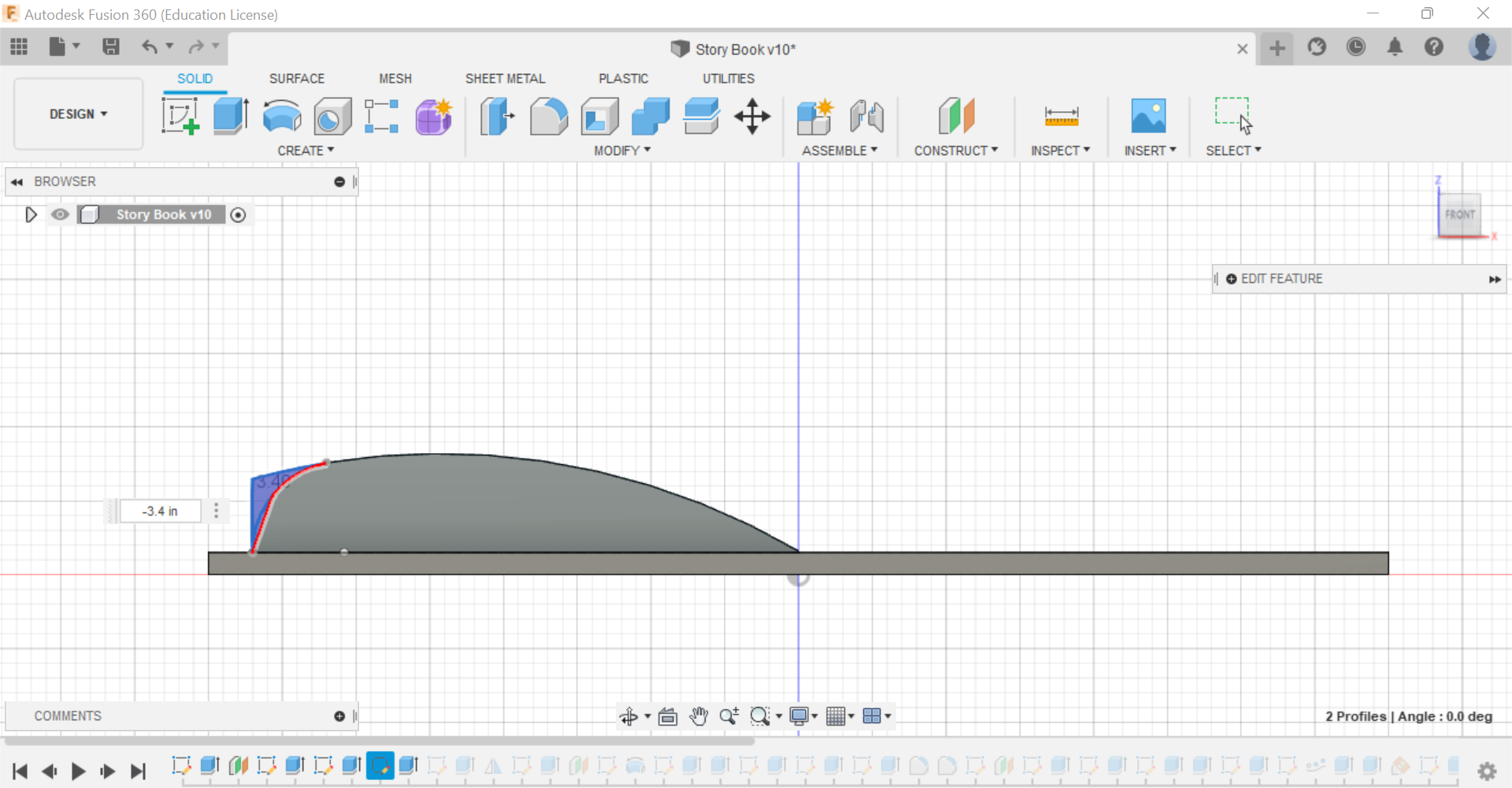Open the notifications bell
1512x788 pixels.
[x=1395, y=47]
